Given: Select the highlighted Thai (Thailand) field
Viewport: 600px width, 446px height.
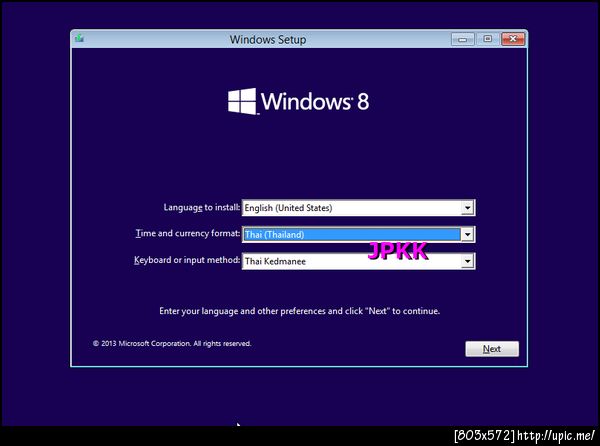Looking at the screenshot, I should [x=359, y=234].
